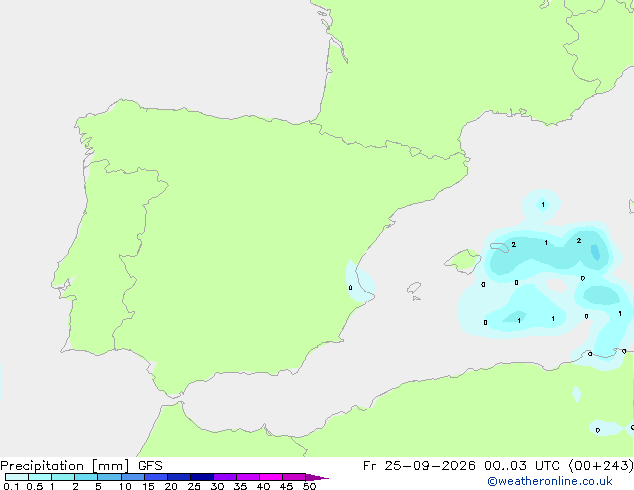Click the dry gap inside the rain area
The image size is (634, 490).
557,285
